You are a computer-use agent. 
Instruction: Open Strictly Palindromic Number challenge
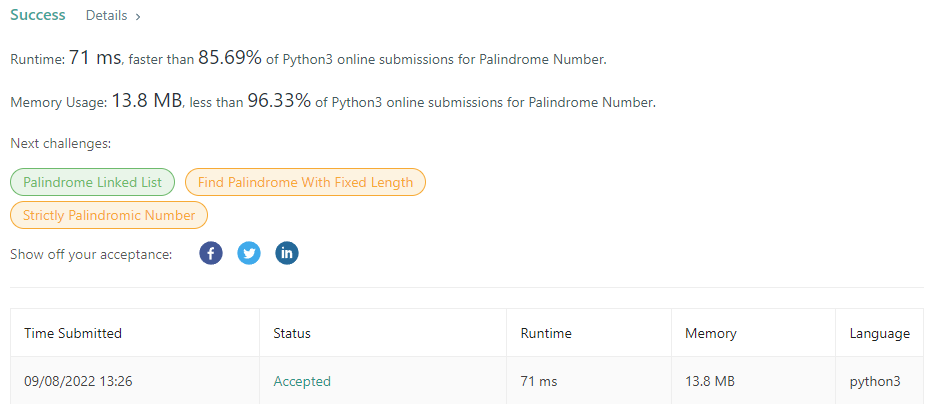[x=109, y=214]
